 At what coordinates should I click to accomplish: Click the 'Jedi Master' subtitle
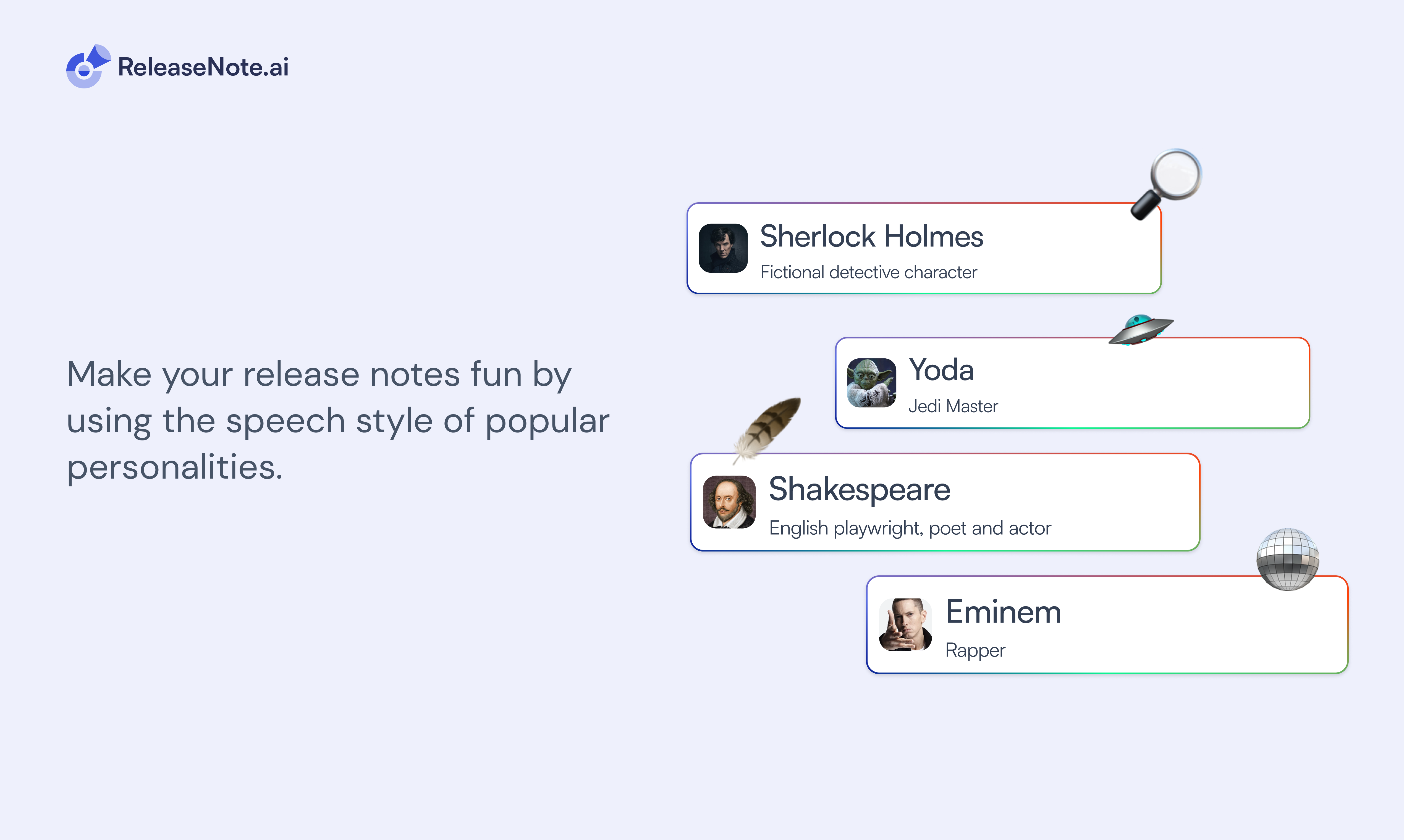click(953, 406)
